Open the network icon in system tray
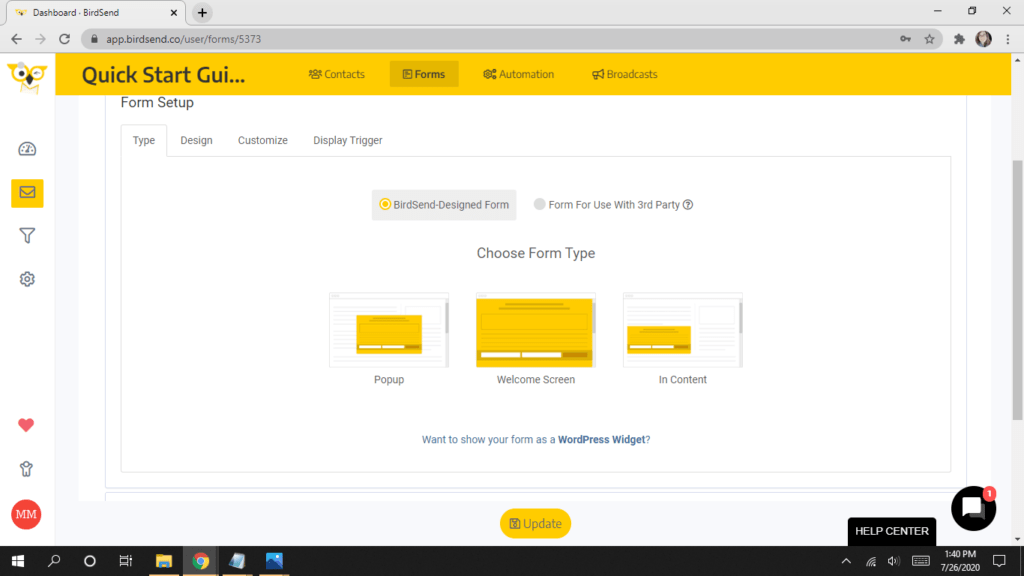Image resolution: width=1024 pixels, height=576 pixels. (x=871, y=561)
